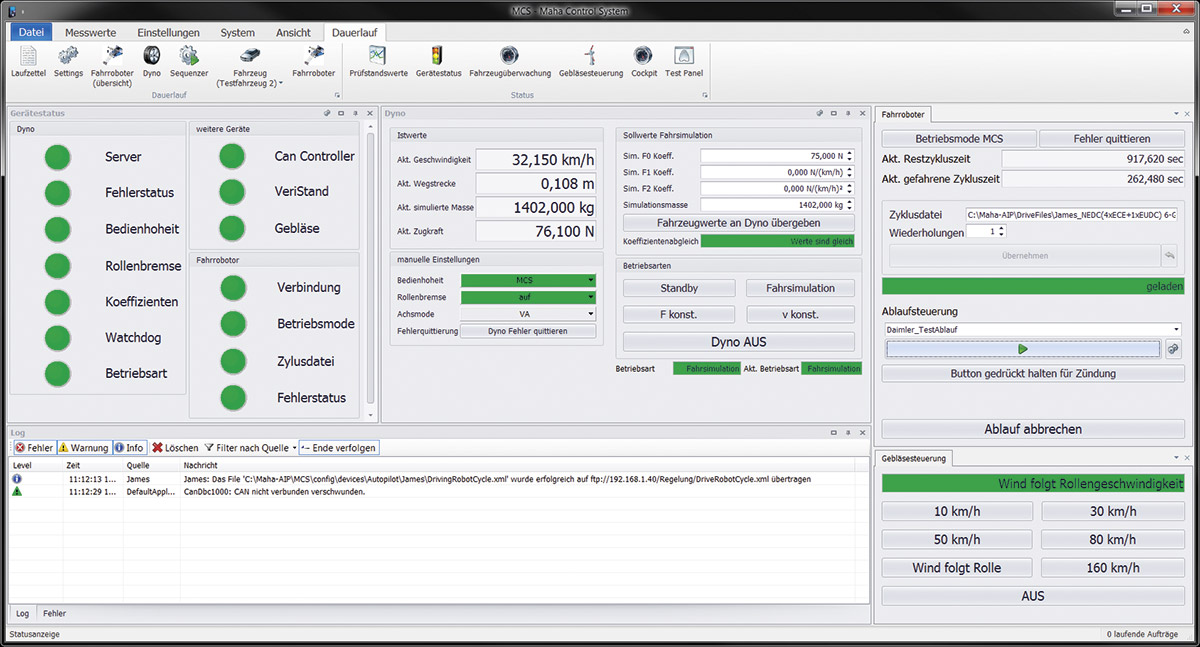Viewport: 1200px width, 647px height.
Task: Open Fahrzeugüberwachung from the ribbon
Action: tap(509, 59)
